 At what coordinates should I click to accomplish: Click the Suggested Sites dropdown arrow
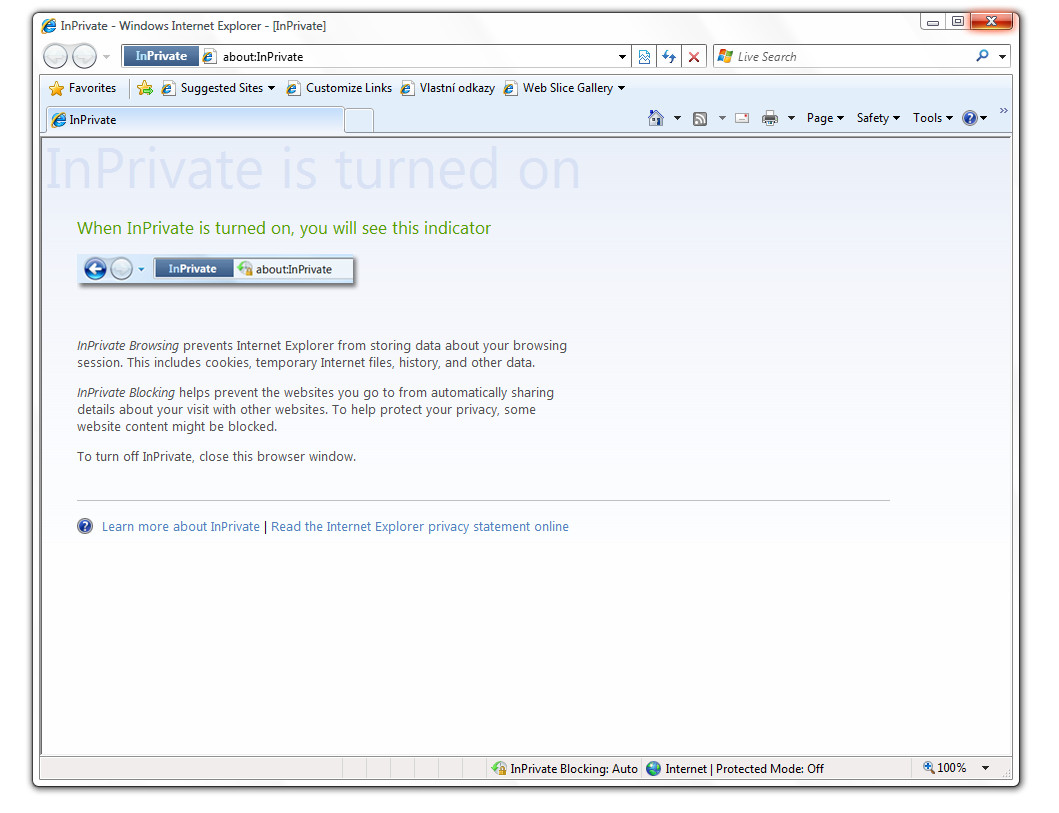[272, 88]
